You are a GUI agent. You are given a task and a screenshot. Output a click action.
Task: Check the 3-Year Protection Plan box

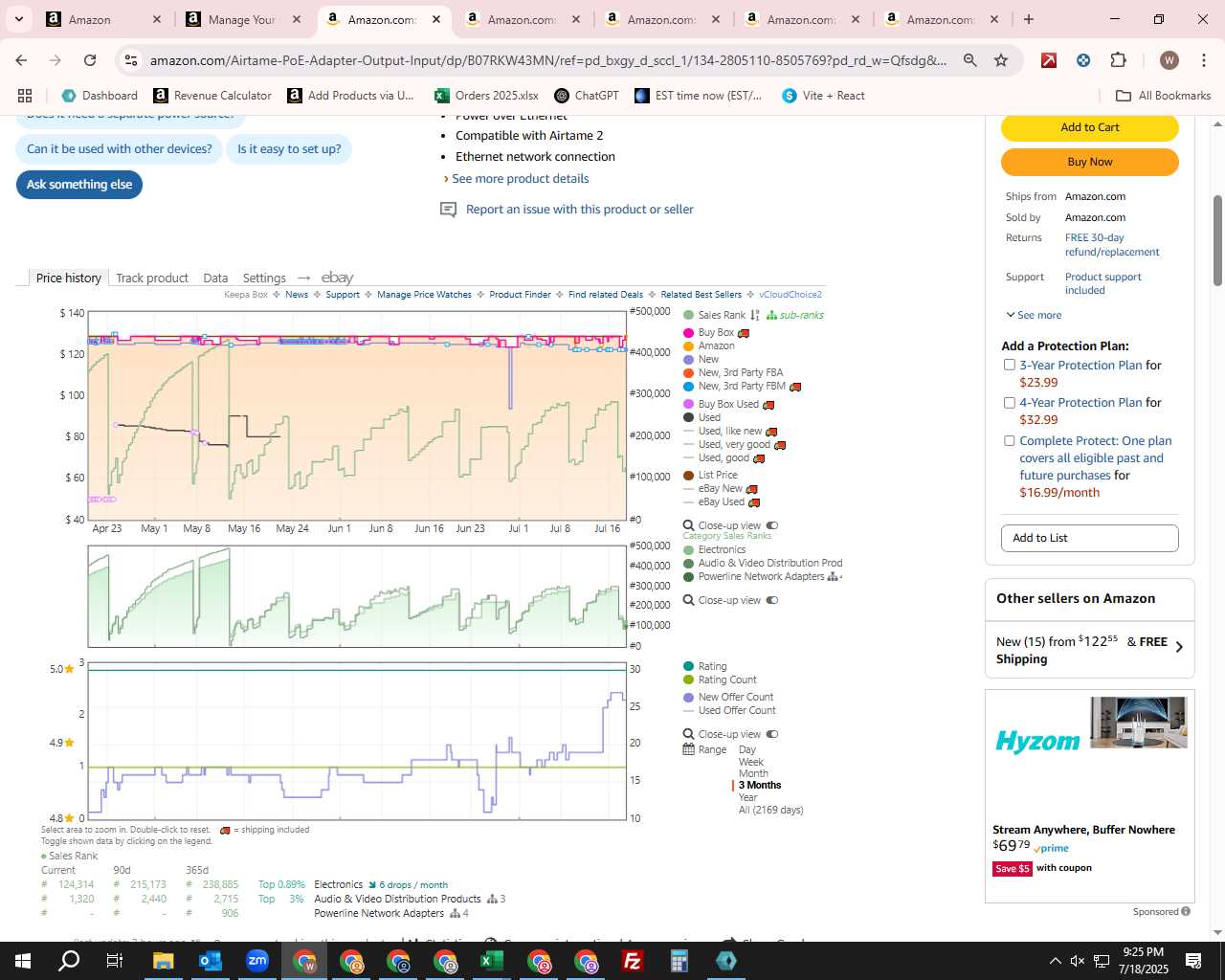point(1009,365)
